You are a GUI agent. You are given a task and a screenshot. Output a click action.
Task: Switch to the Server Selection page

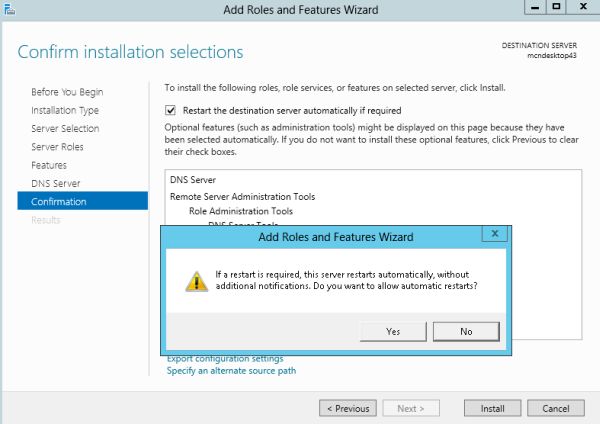[65, 129]
